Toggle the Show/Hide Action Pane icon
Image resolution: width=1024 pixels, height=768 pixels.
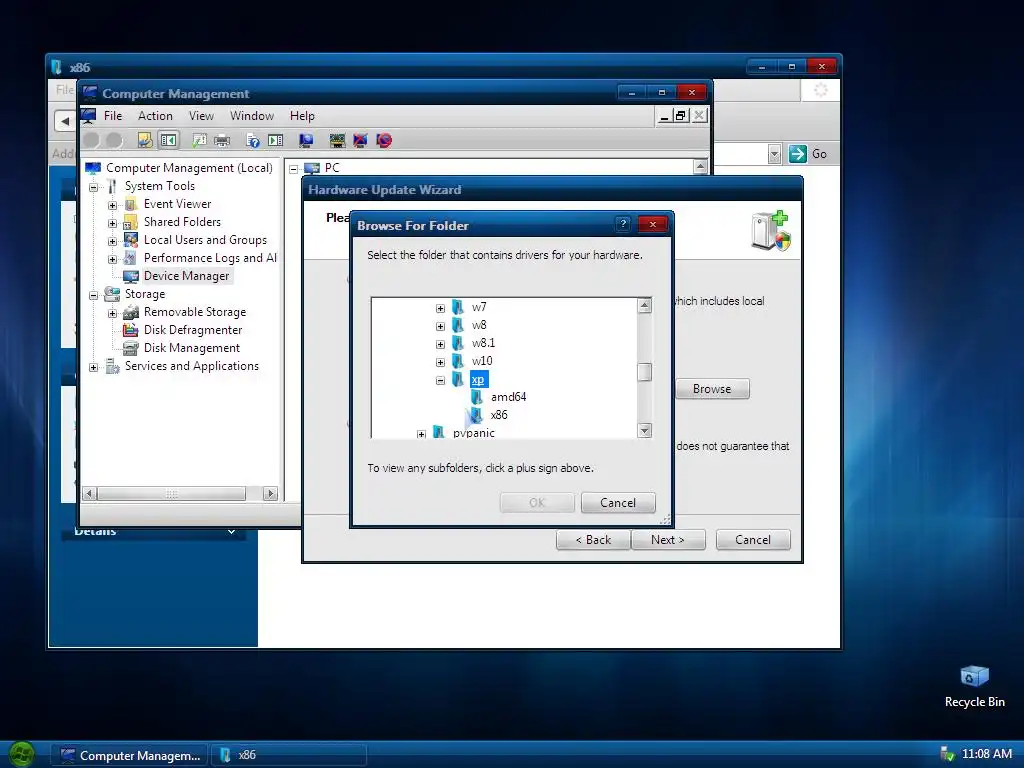tap(276, 140)
